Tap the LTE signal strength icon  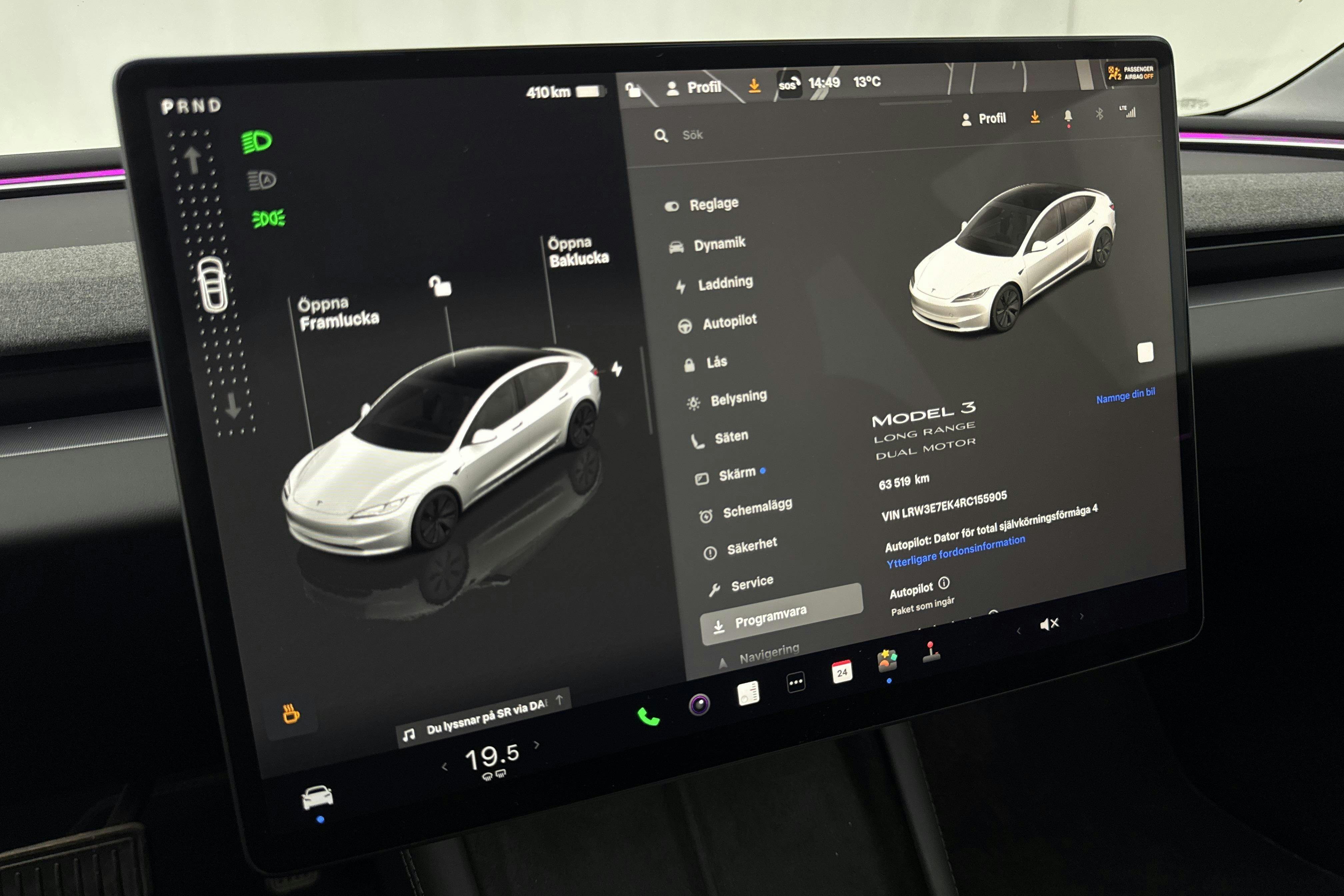click(1128, 111)
